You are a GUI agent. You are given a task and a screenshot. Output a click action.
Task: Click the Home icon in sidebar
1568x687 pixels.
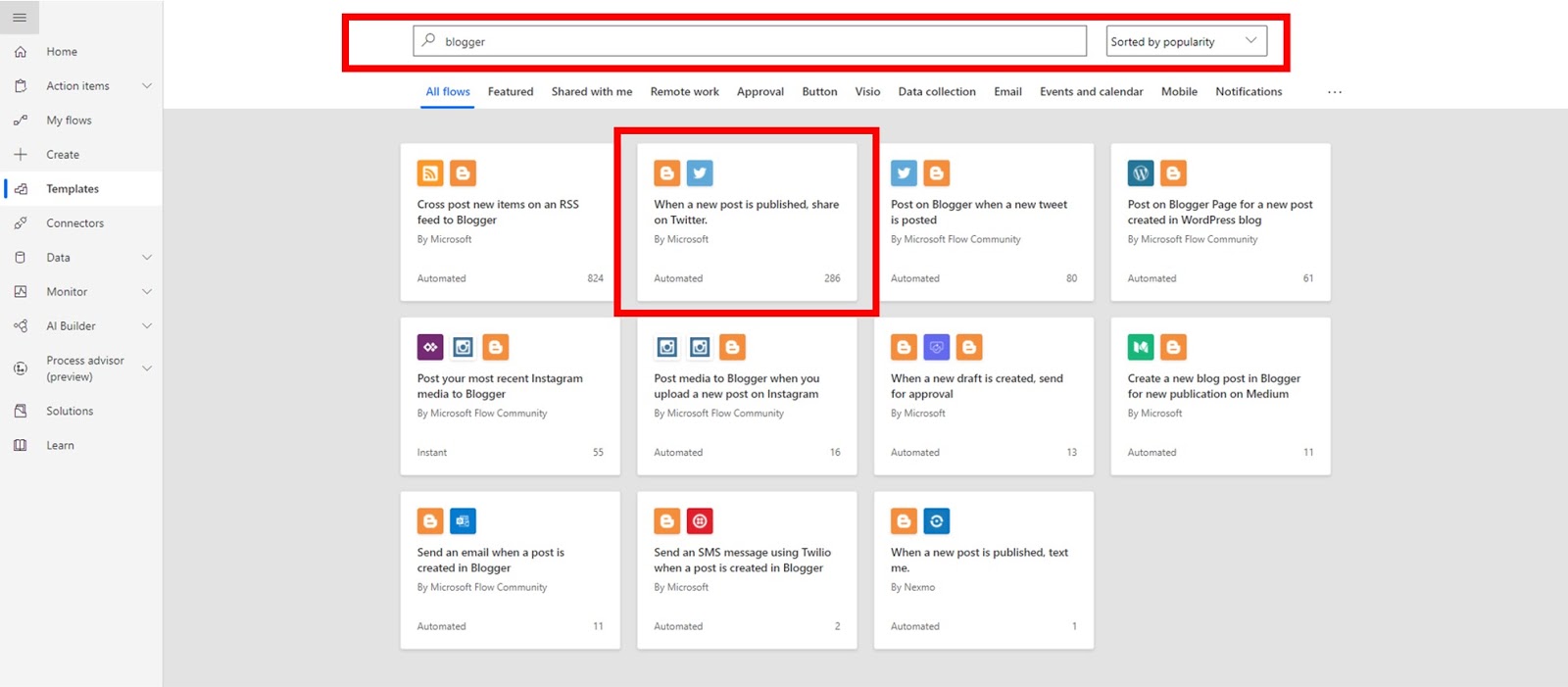click(x=21, y=52)
